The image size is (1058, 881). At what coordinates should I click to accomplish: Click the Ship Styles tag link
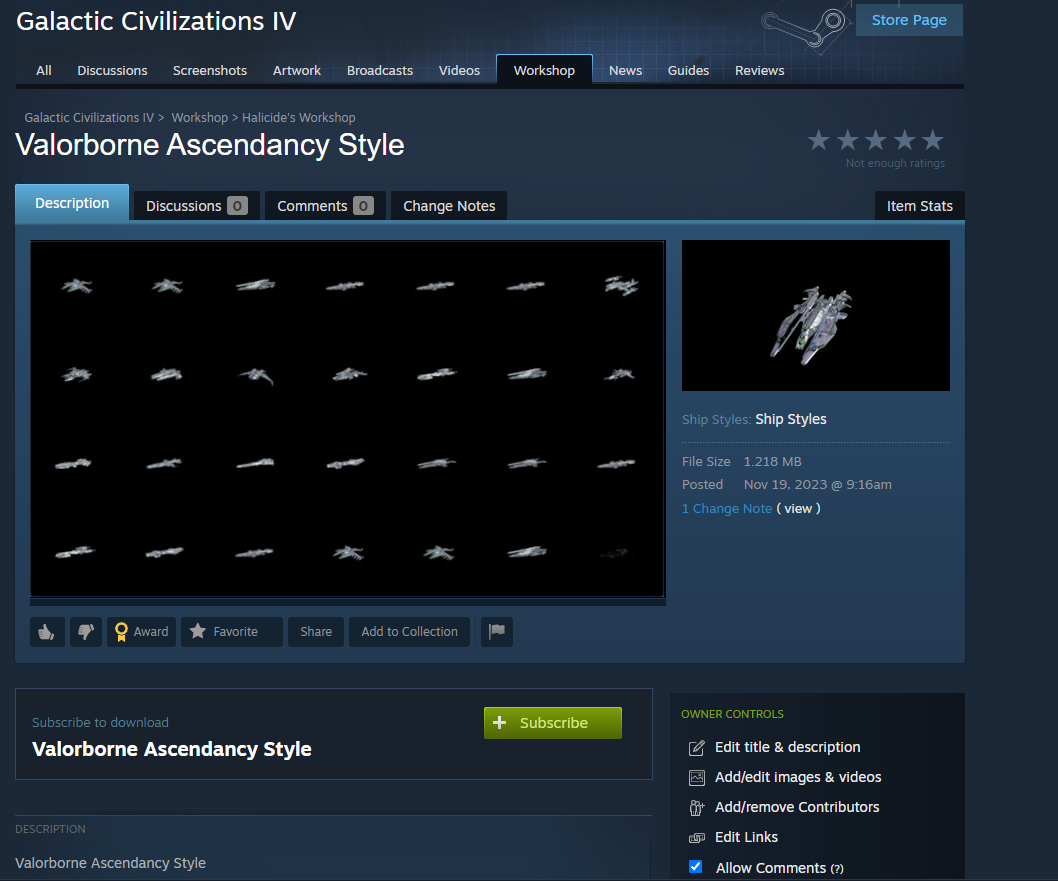point(791,419)
